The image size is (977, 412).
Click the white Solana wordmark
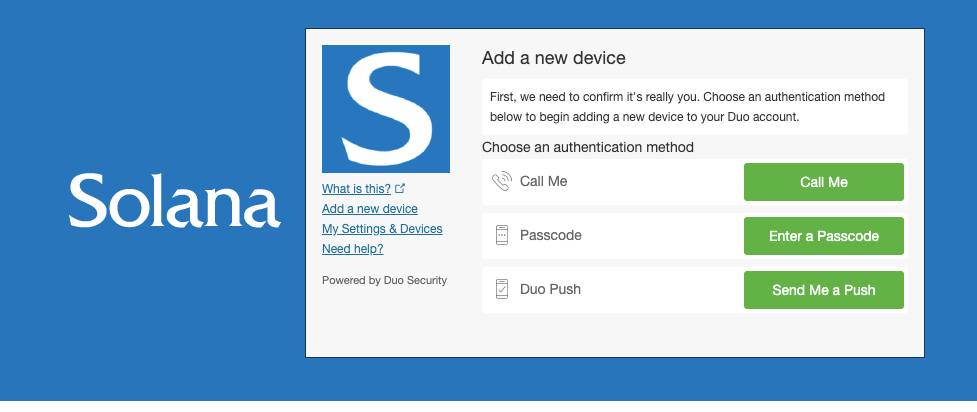click(x=174, y=199)
